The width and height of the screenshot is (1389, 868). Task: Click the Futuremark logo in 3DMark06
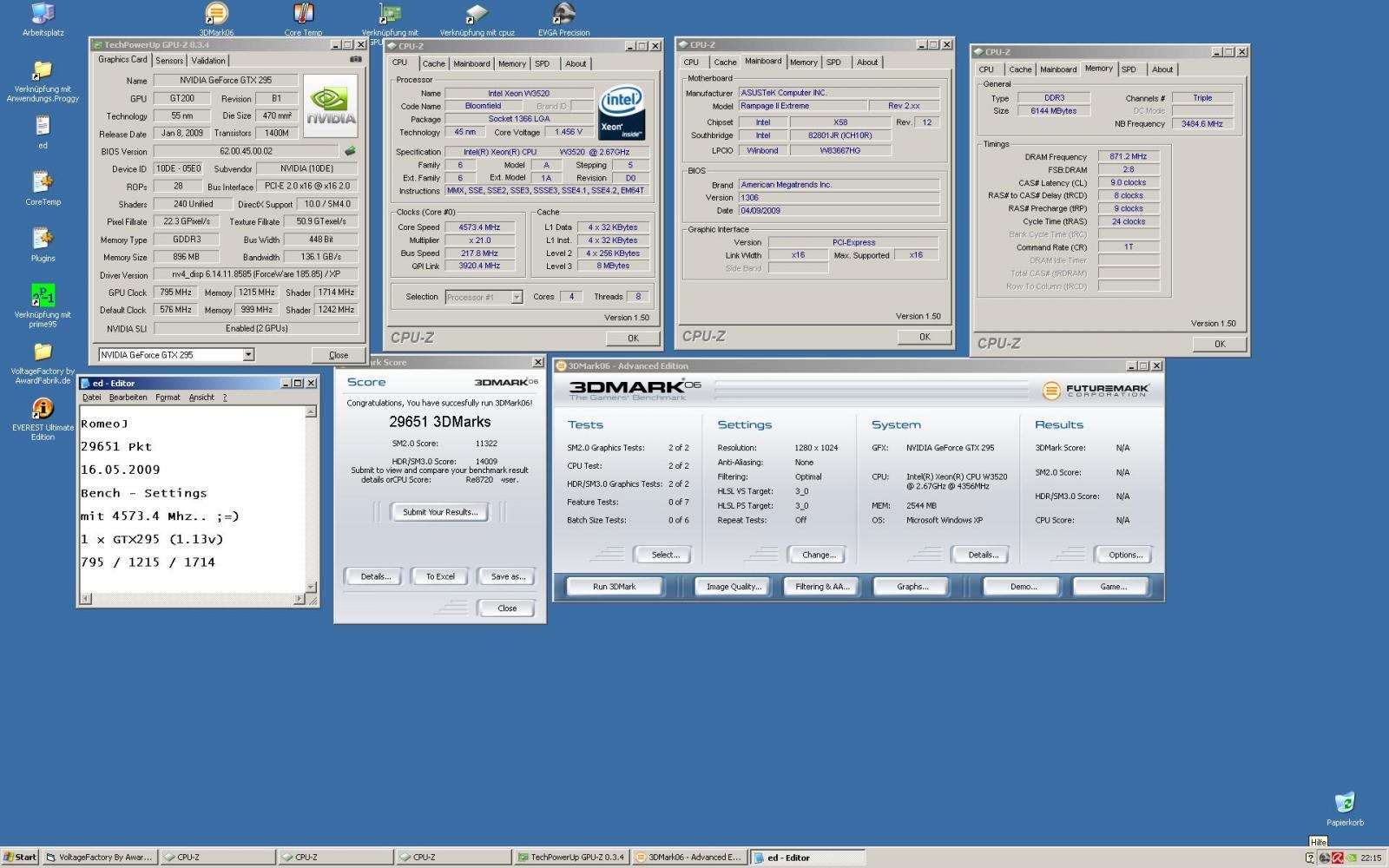(1096, 391)
